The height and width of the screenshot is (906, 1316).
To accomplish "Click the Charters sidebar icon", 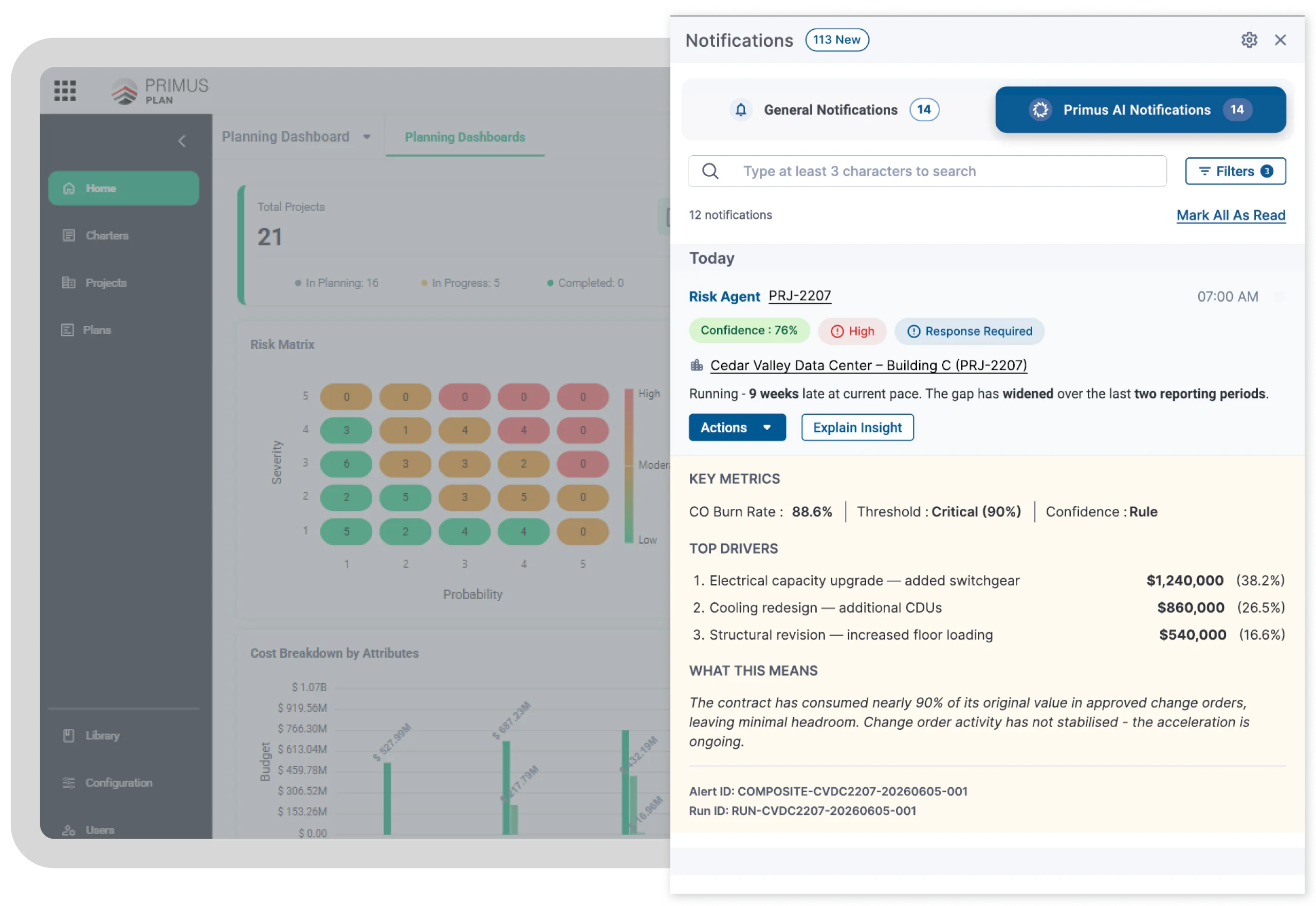I will (69, 235).
